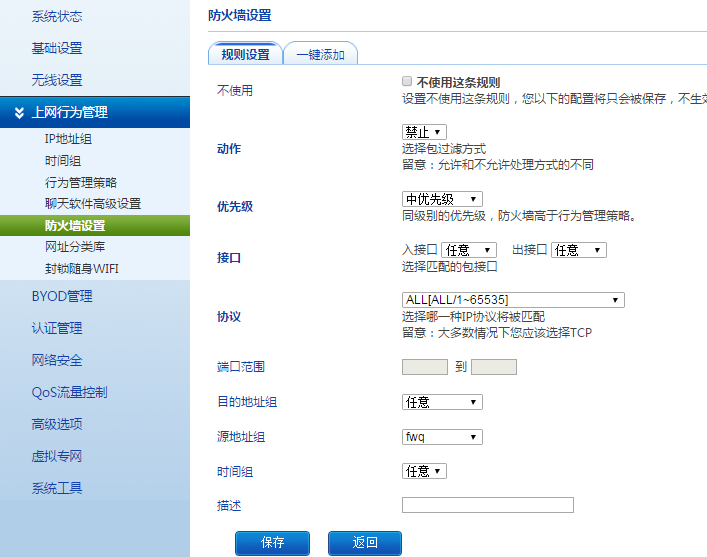Image resolution: width=707 pixels, height=557 pixels.
Task: Go to 聊天软件高级设置 submenu item
Action: click(93, 204)
